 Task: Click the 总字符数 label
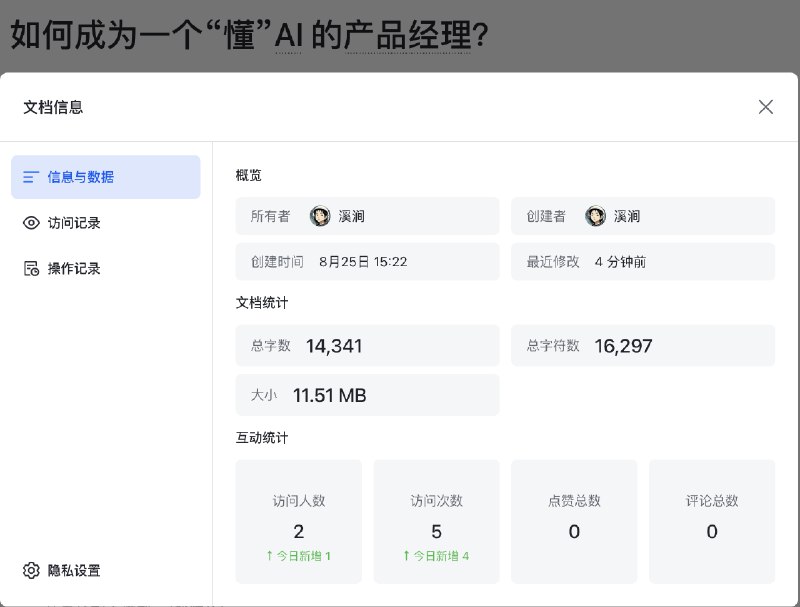(553, 346)
